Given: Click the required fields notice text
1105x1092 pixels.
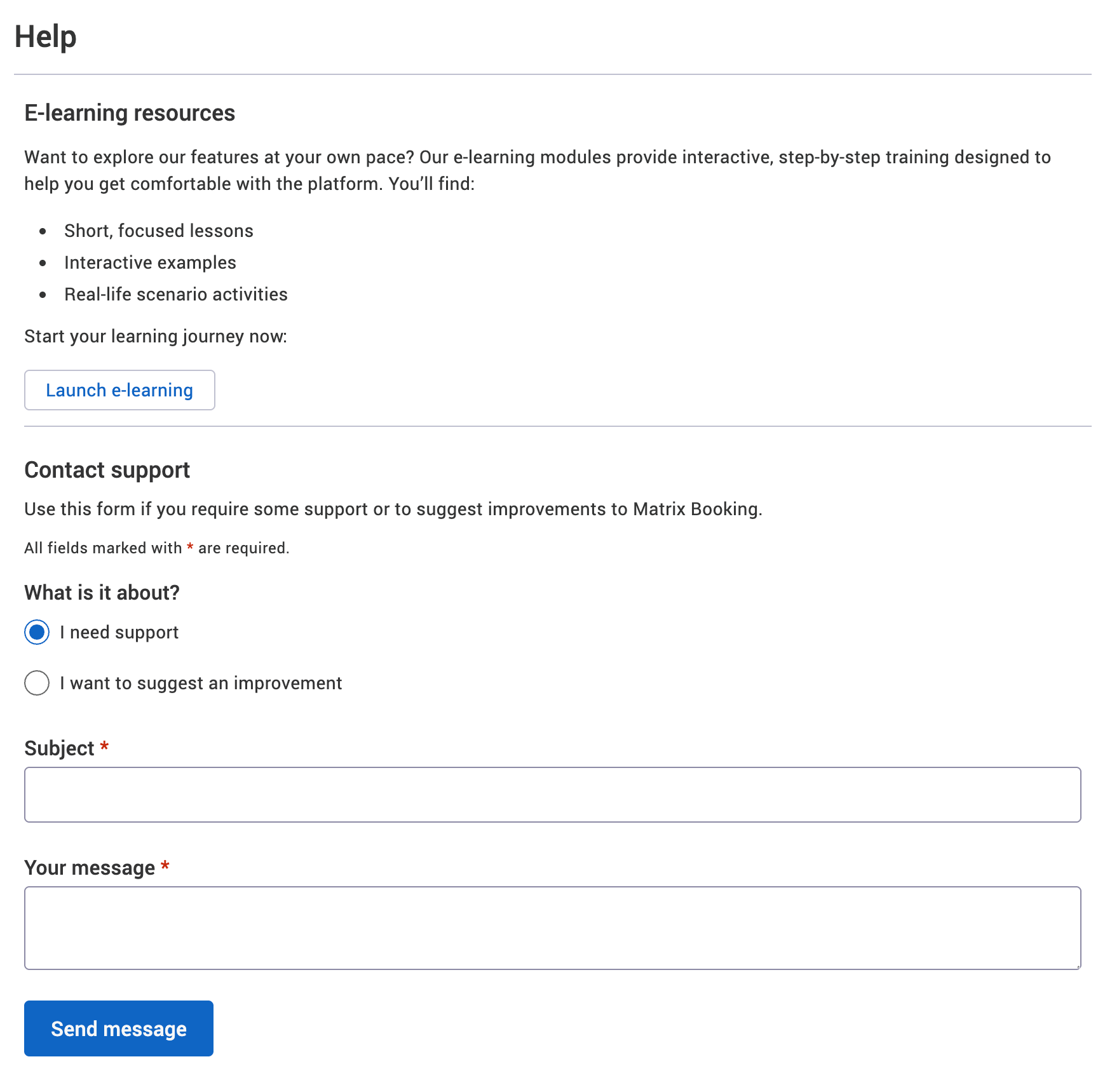Looking at the screenshot, I should click(x=156, y=548).
